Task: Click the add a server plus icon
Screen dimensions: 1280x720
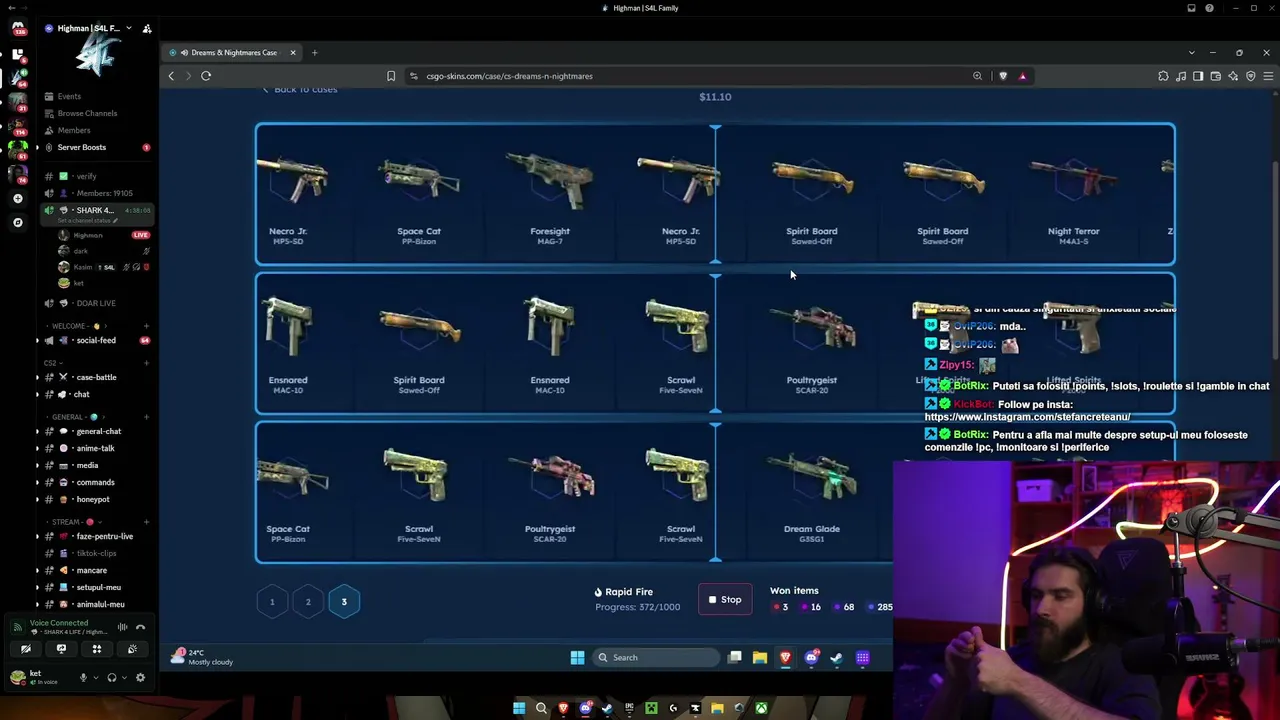Action: click(18, 199)
